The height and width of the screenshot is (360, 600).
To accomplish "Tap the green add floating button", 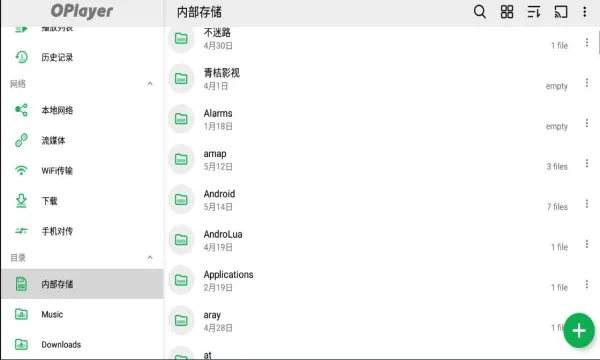I will pyautogui.click(x=579, y=331).
